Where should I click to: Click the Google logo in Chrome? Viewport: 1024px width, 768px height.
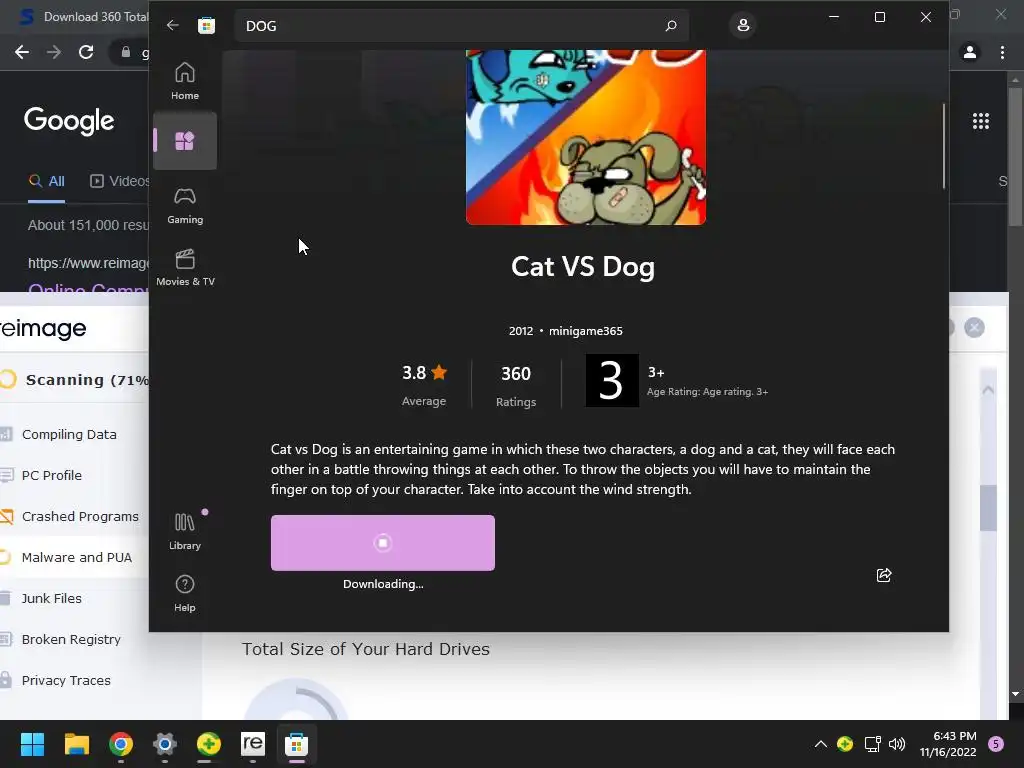[69, 121]
